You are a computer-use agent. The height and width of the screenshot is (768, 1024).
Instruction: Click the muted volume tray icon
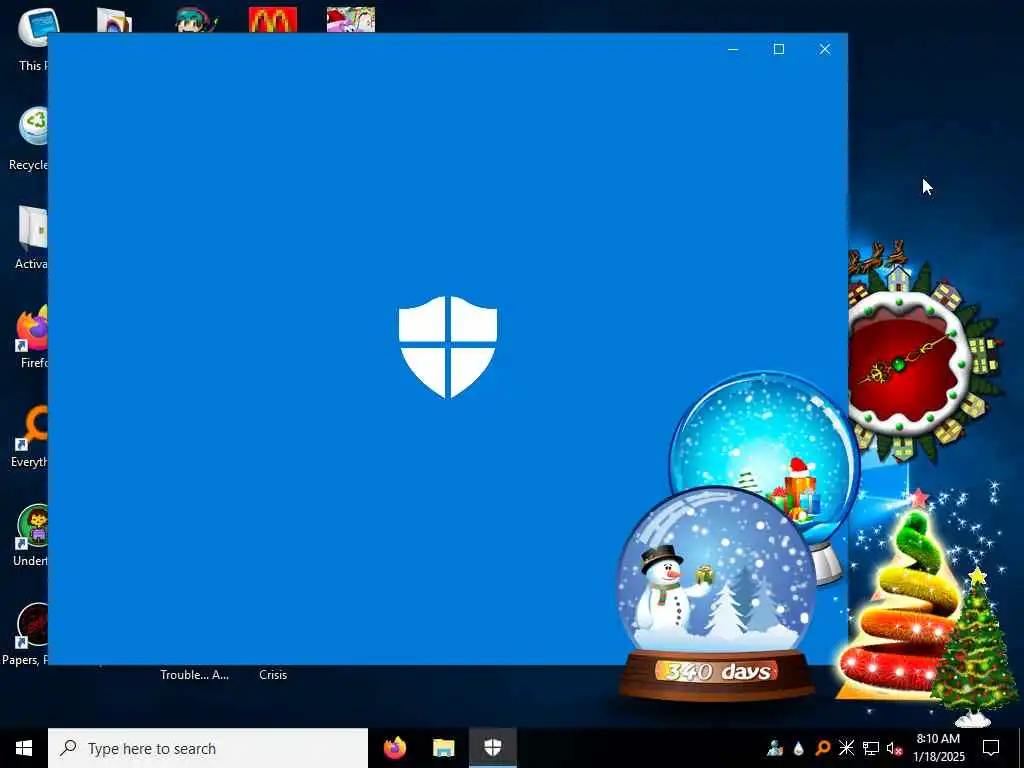point(894,748)
